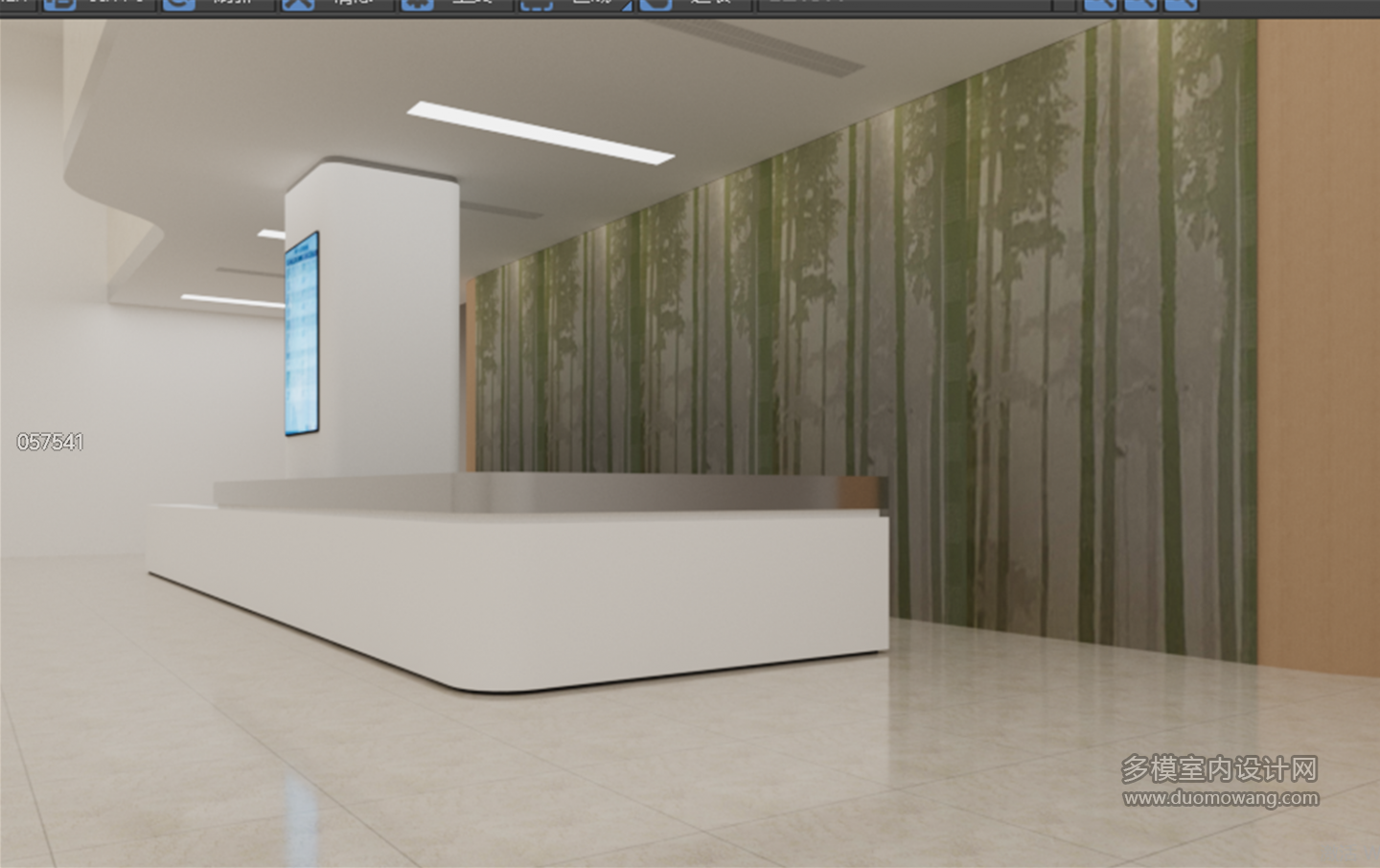Click the middle magnifier zoom icon

tap(1140, 4)
